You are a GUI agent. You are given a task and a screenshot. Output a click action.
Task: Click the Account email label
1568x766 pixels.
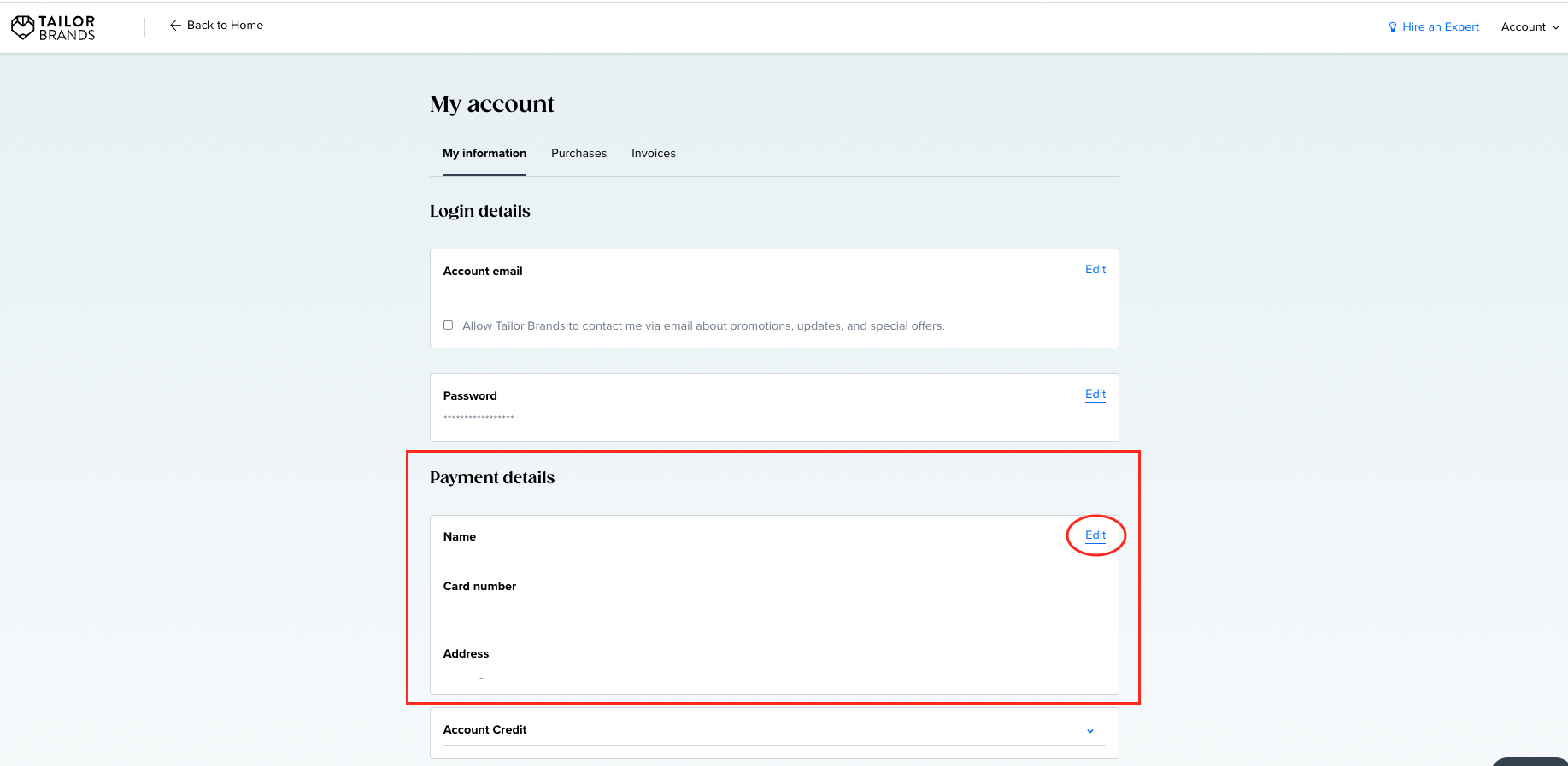(x=483, y=272)
